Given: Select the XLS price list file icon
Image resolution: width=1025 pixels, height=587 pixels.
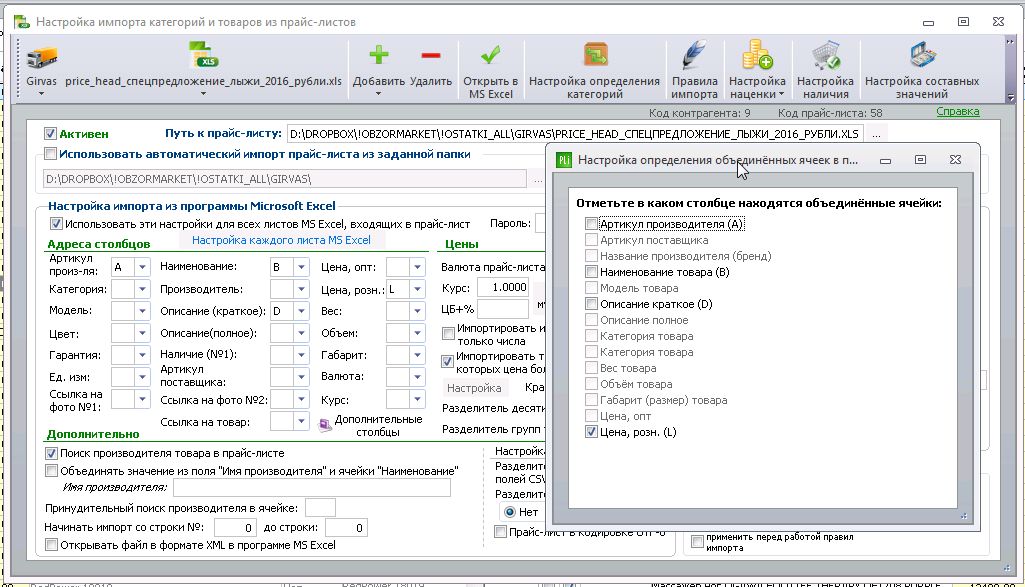Looking at the screenshot, I should point(203,56).
